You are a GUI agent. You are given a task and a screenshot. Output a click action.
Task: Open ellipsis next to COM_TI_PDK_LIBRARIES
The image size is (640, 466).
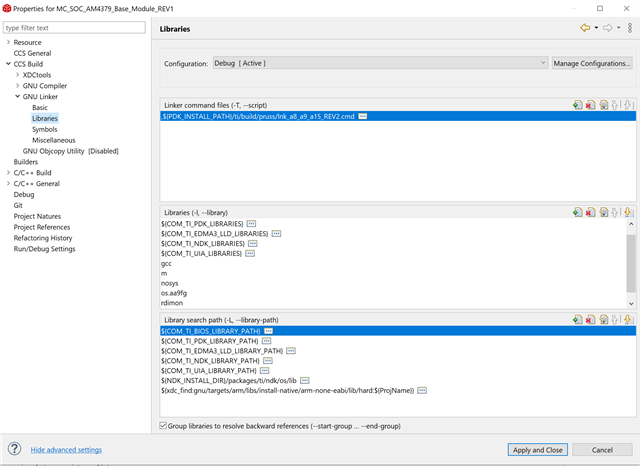click(x=251, y=224)
